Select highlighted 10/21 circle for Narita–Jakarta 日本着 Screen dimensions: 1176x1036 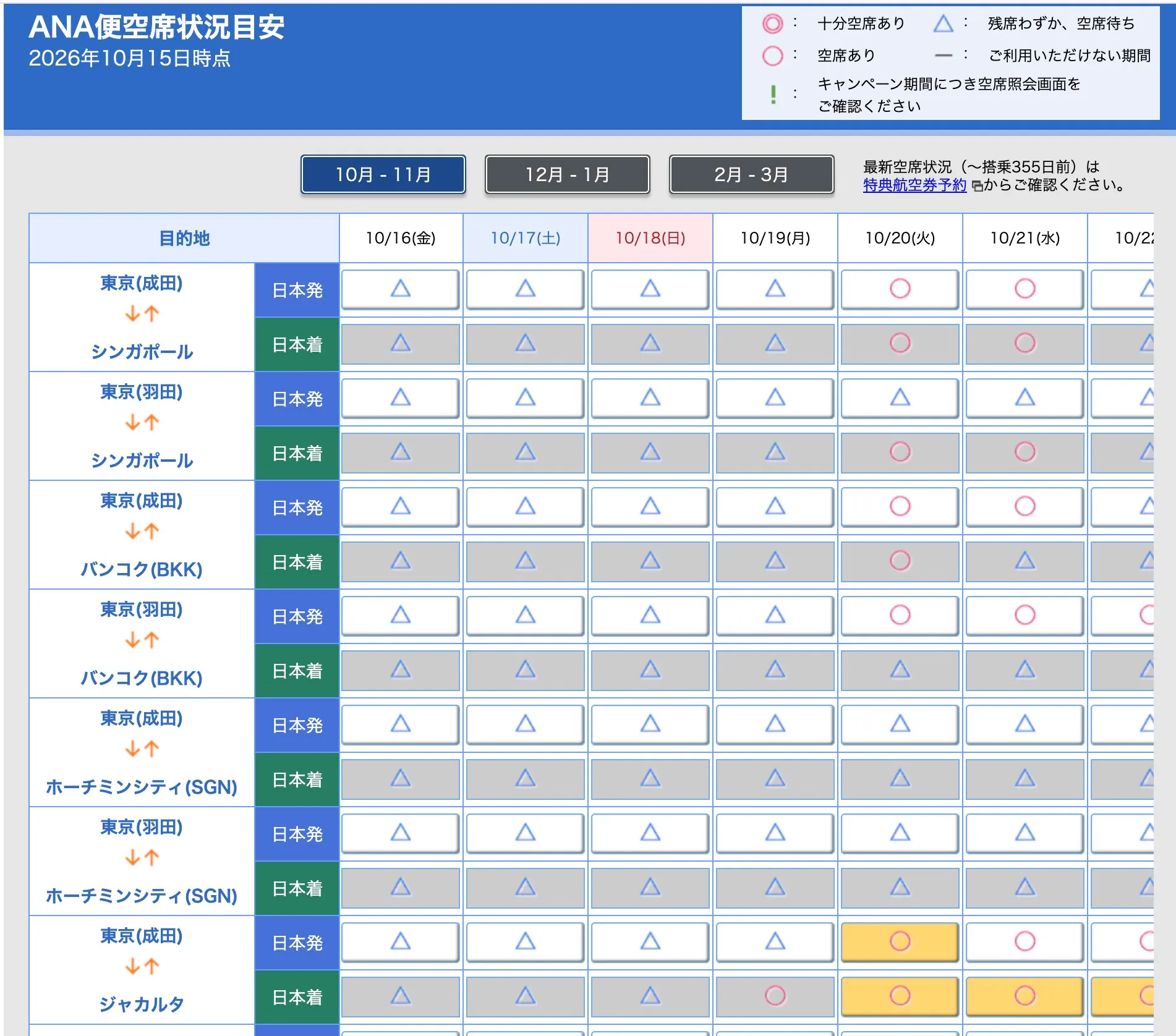pyautogui.click(x=1025, y=996)
